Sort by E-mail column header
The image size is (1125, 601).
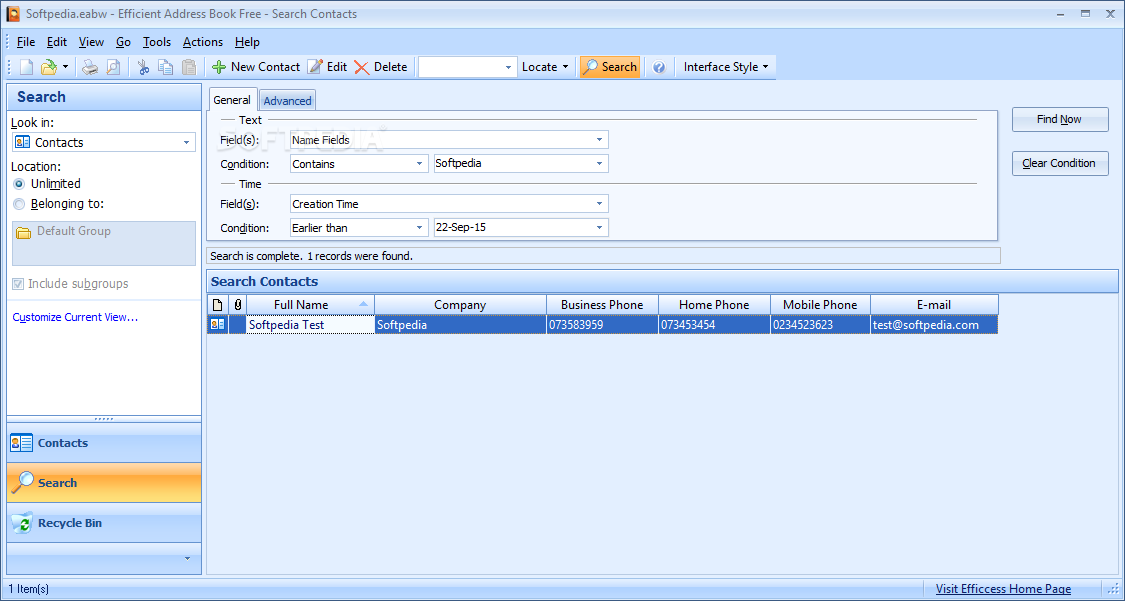tap(933, 305)
